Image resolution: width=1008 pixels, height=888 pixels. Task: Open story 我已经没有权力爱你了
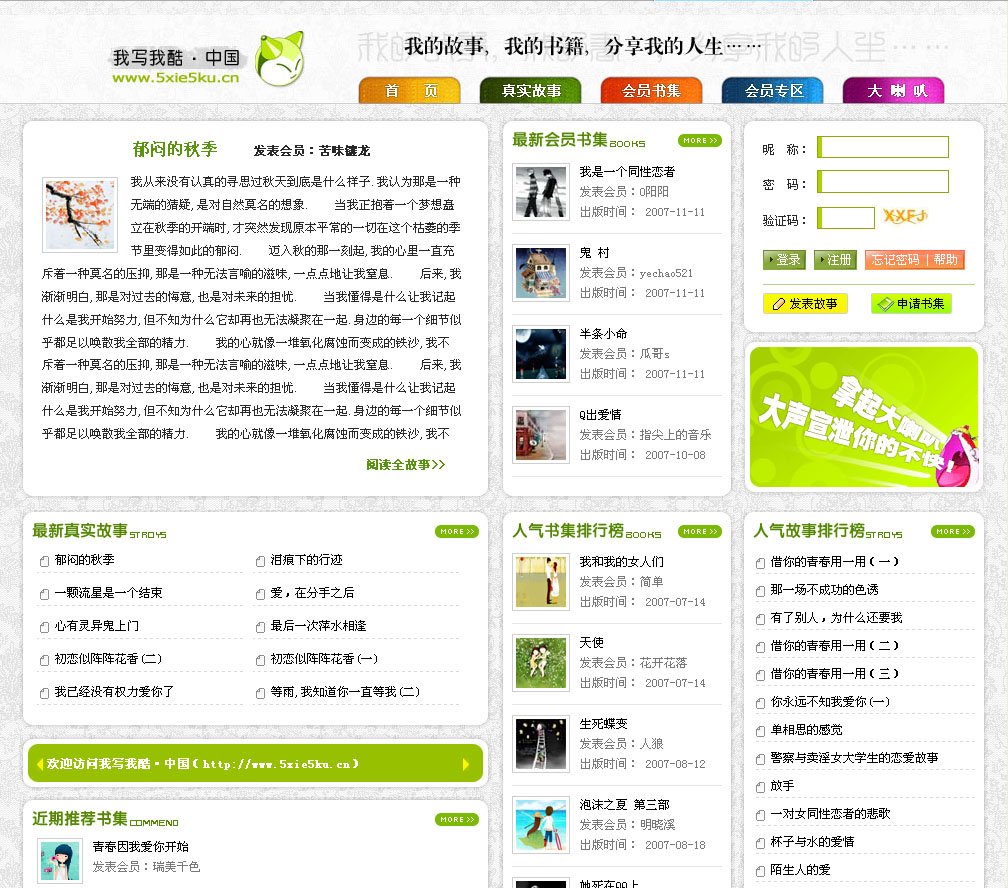tap(114, 692)
